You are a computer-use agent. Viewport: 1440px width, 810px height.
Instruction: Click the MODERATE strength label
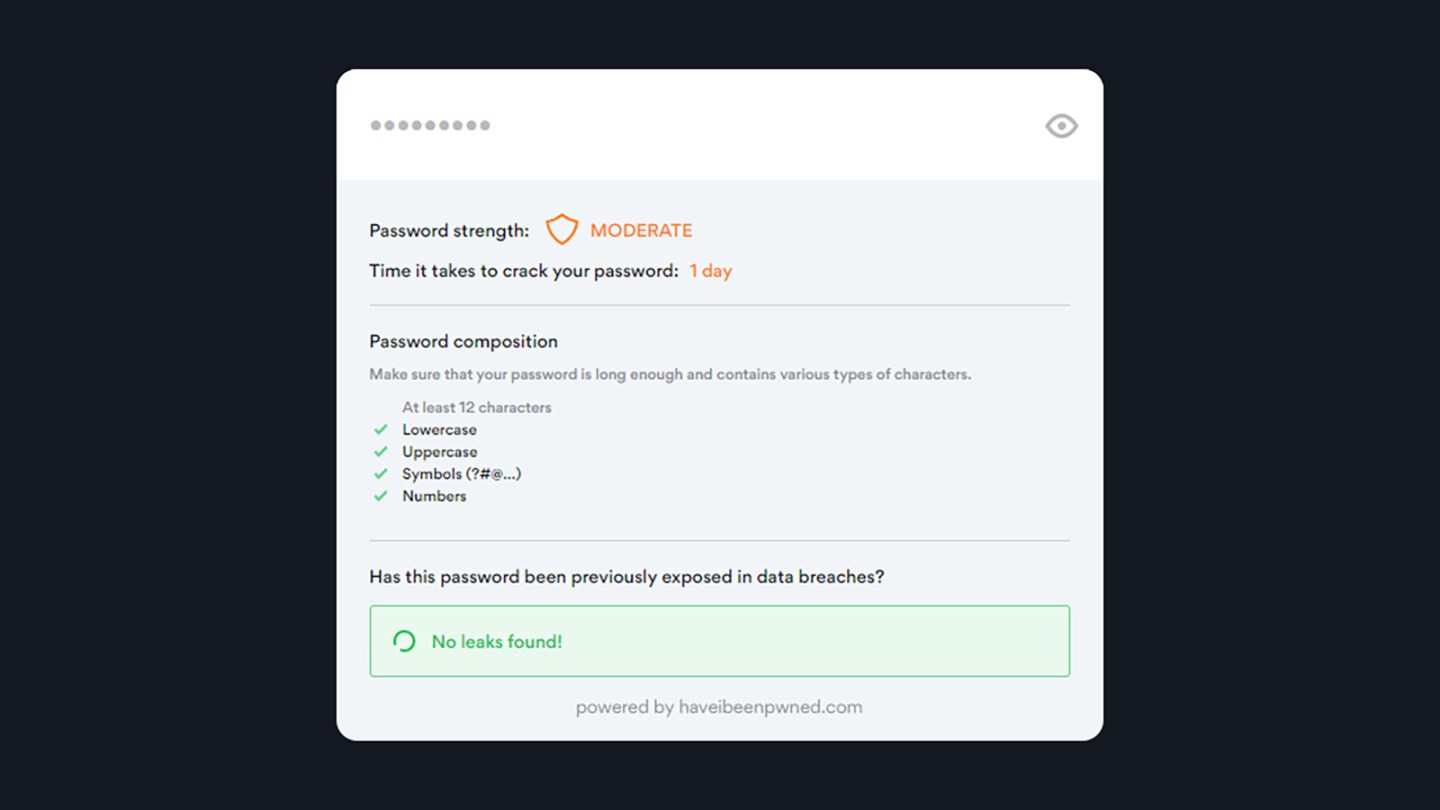point(641,229)
